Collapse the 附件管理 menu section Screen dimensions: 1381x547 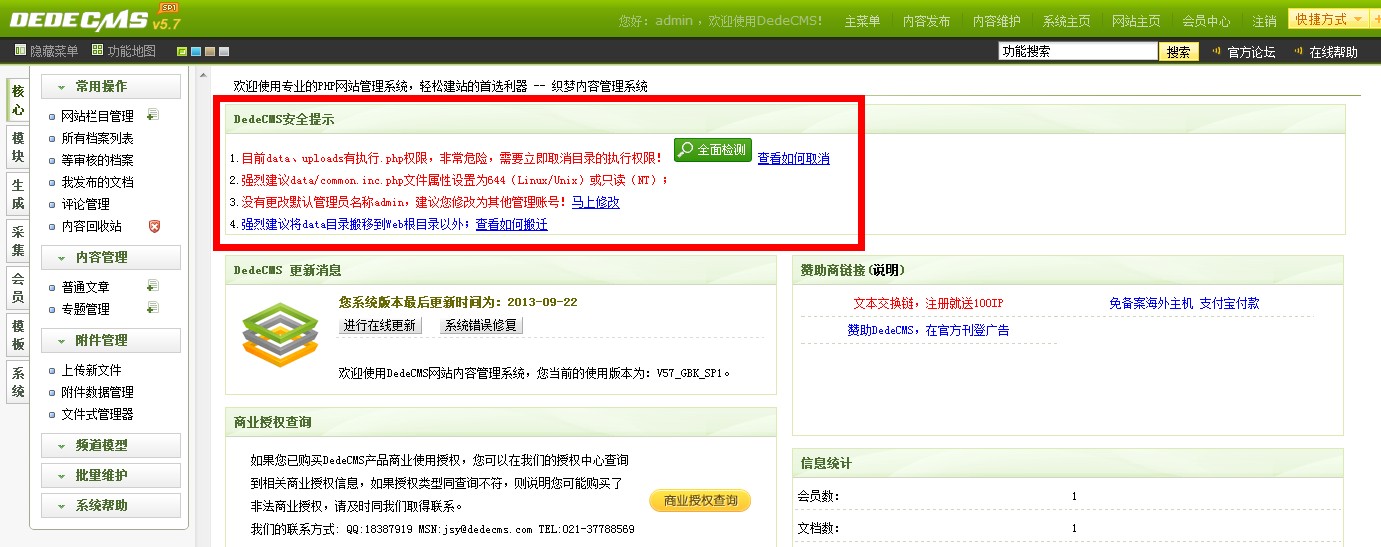pos(111,340)
